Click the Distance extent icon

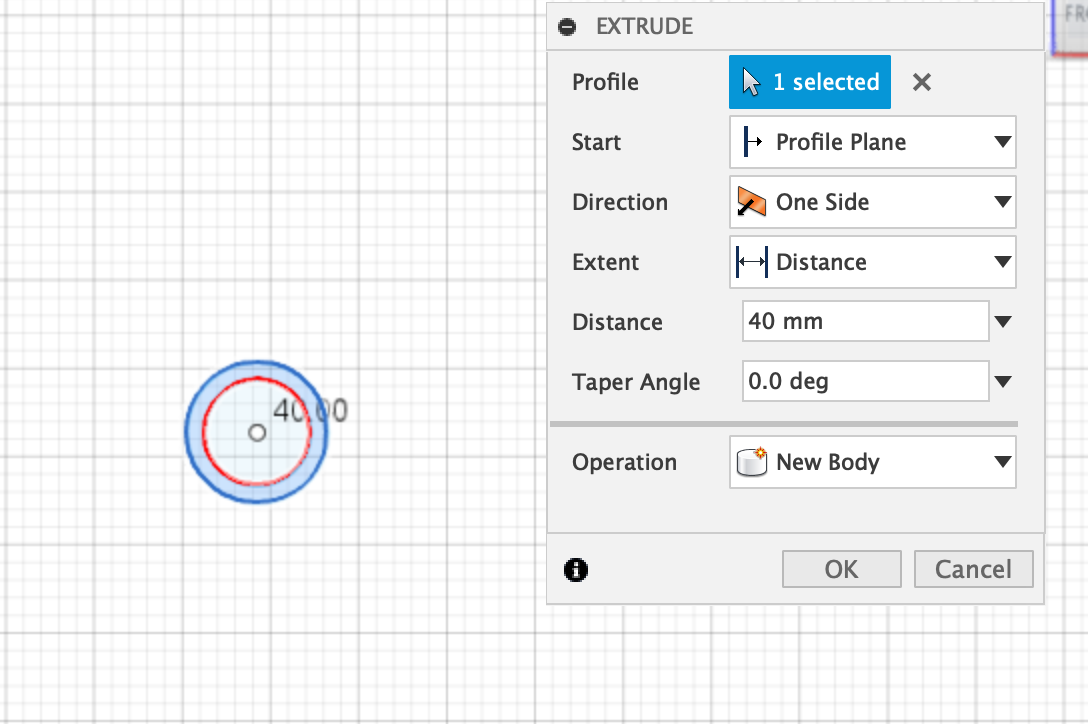[752, 262]
